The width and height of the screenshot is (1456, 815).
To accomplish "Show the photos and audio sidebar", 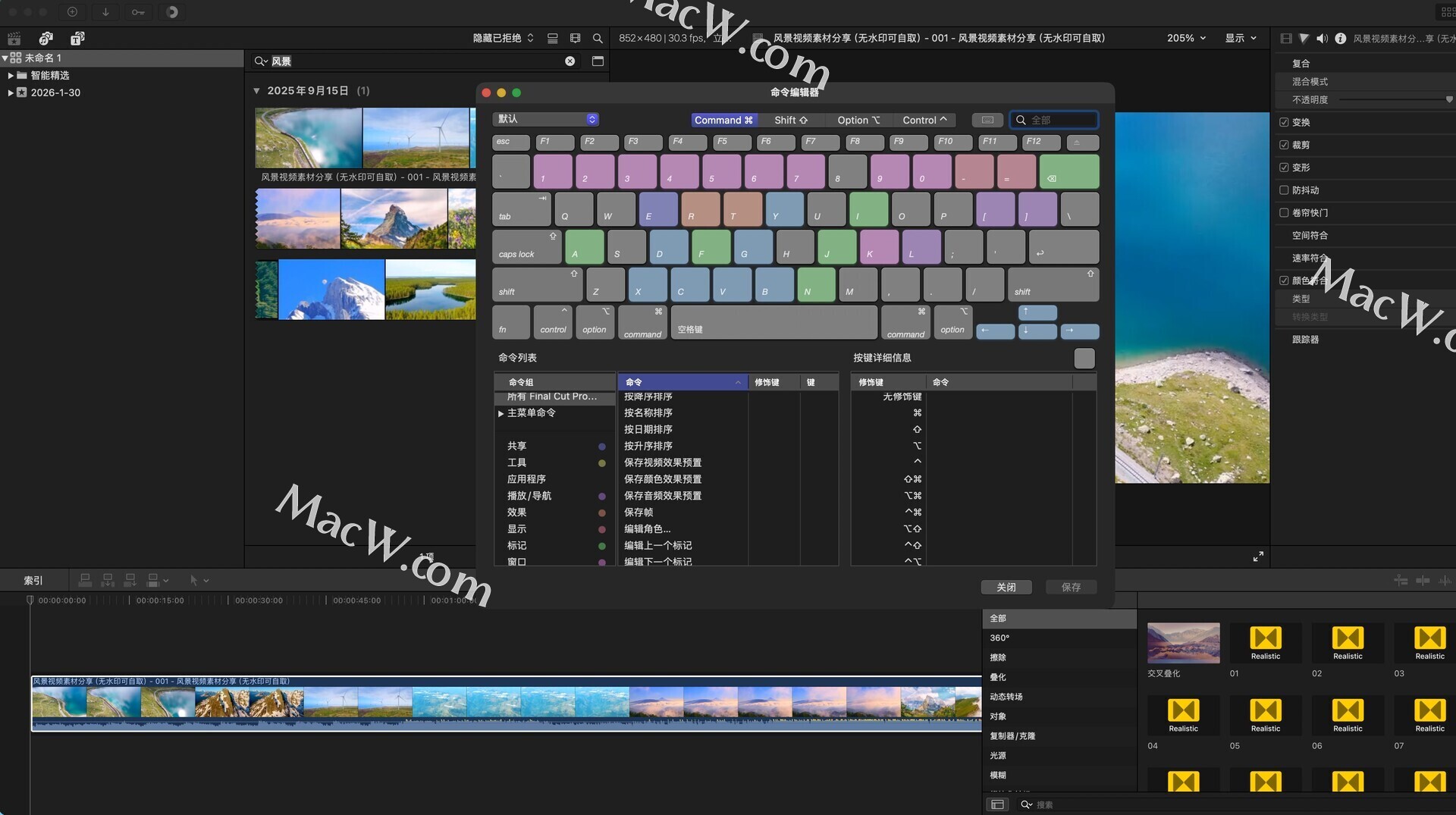I will (46, 38).
